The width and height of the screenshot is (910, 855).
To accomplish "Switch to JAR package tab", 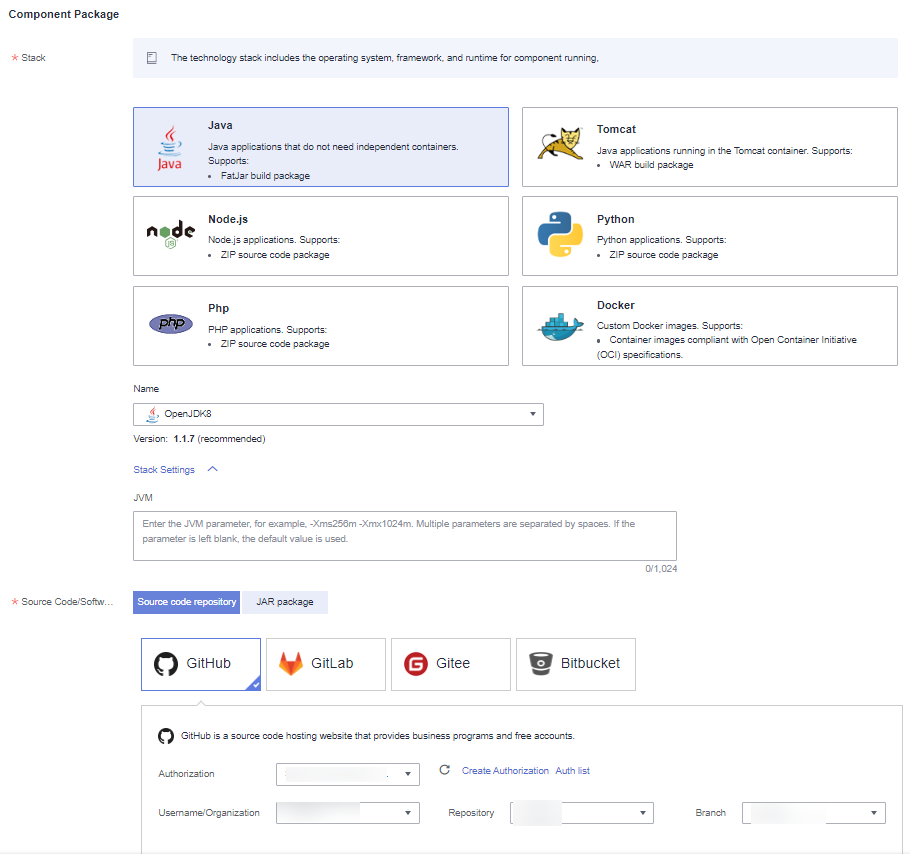I will coord(285,603).
